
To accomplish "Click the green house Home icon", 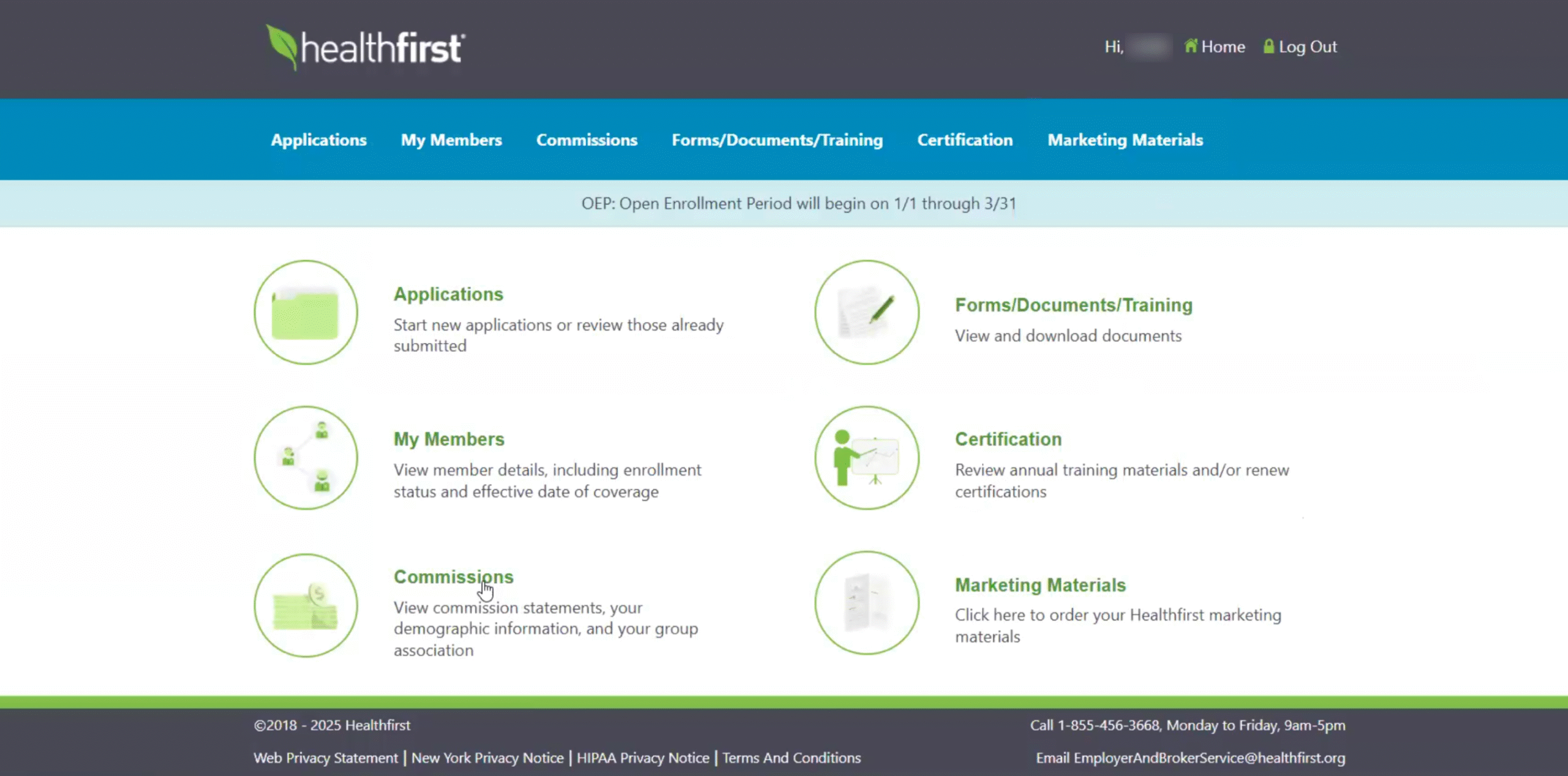I will 1191,46.
